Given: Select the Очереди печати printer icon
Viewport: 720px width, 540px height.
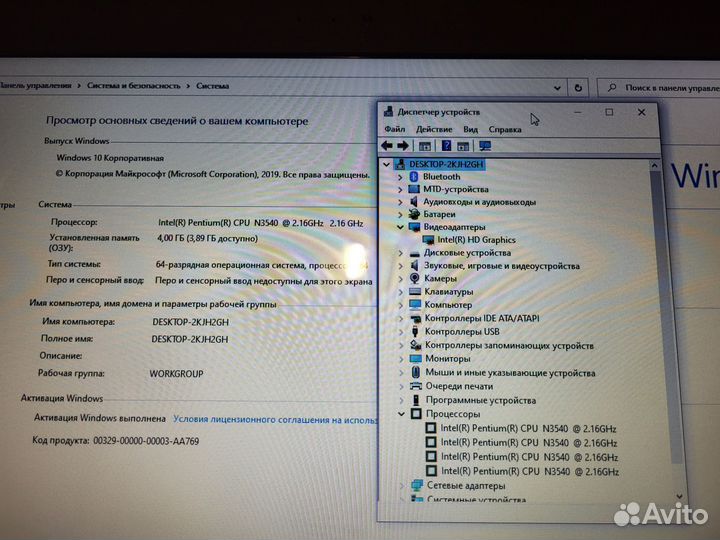Looking at the screenshot, I should 416,386.
